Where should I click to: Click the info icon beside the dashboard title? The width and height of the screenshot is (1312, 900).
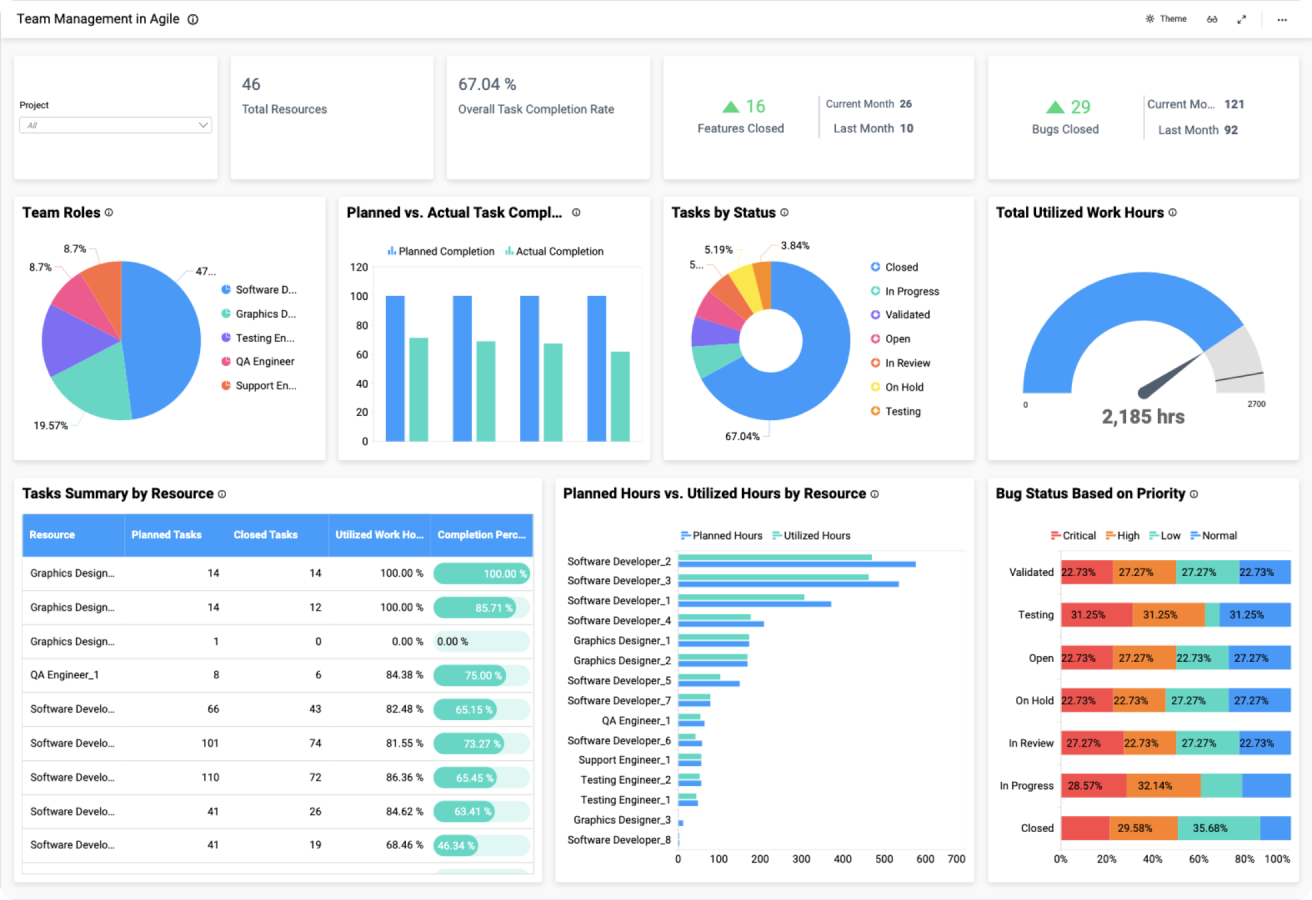coord(193,19)
